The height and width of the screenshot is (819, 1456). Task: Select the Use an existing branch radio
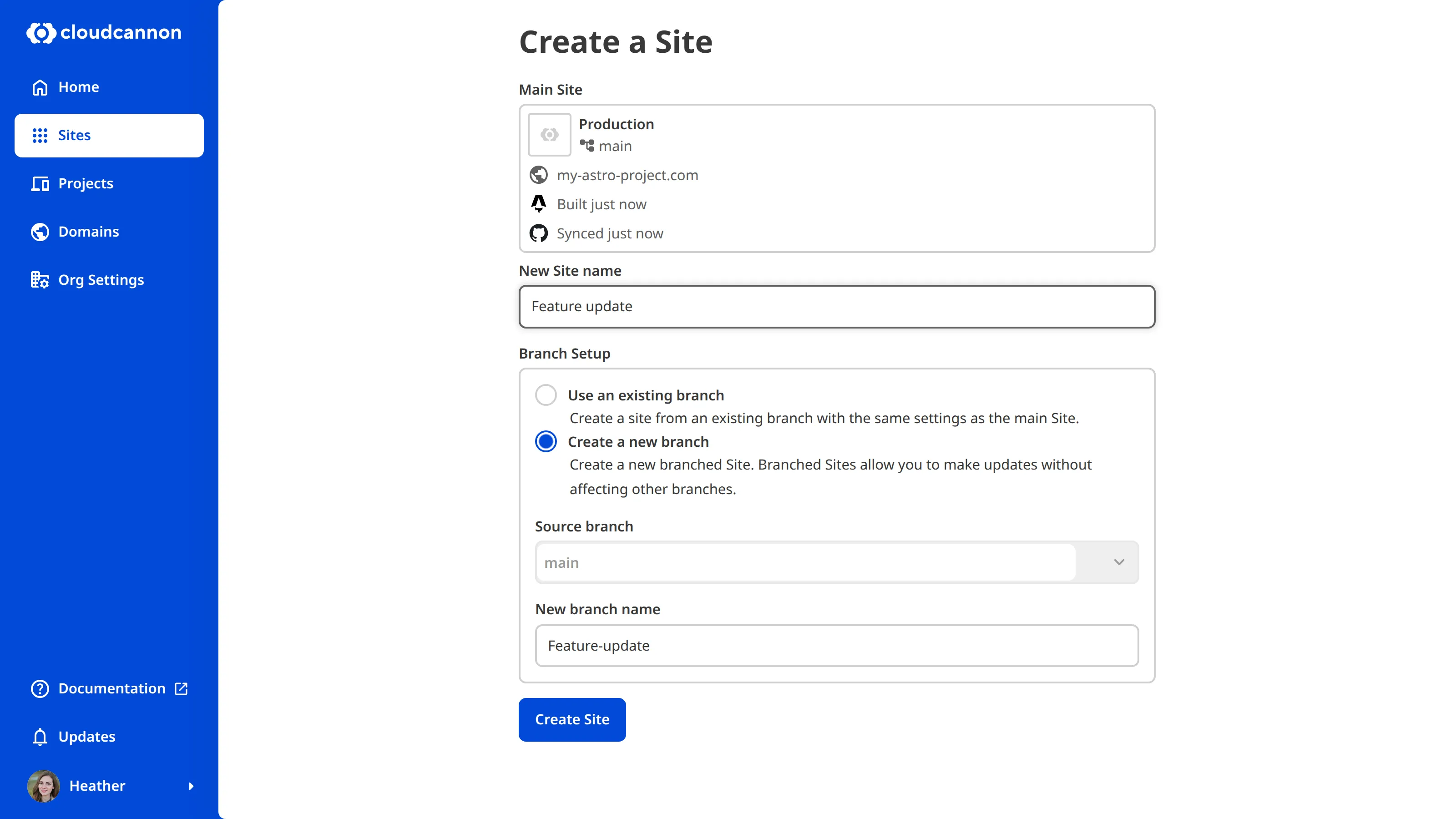coord(546,394)
